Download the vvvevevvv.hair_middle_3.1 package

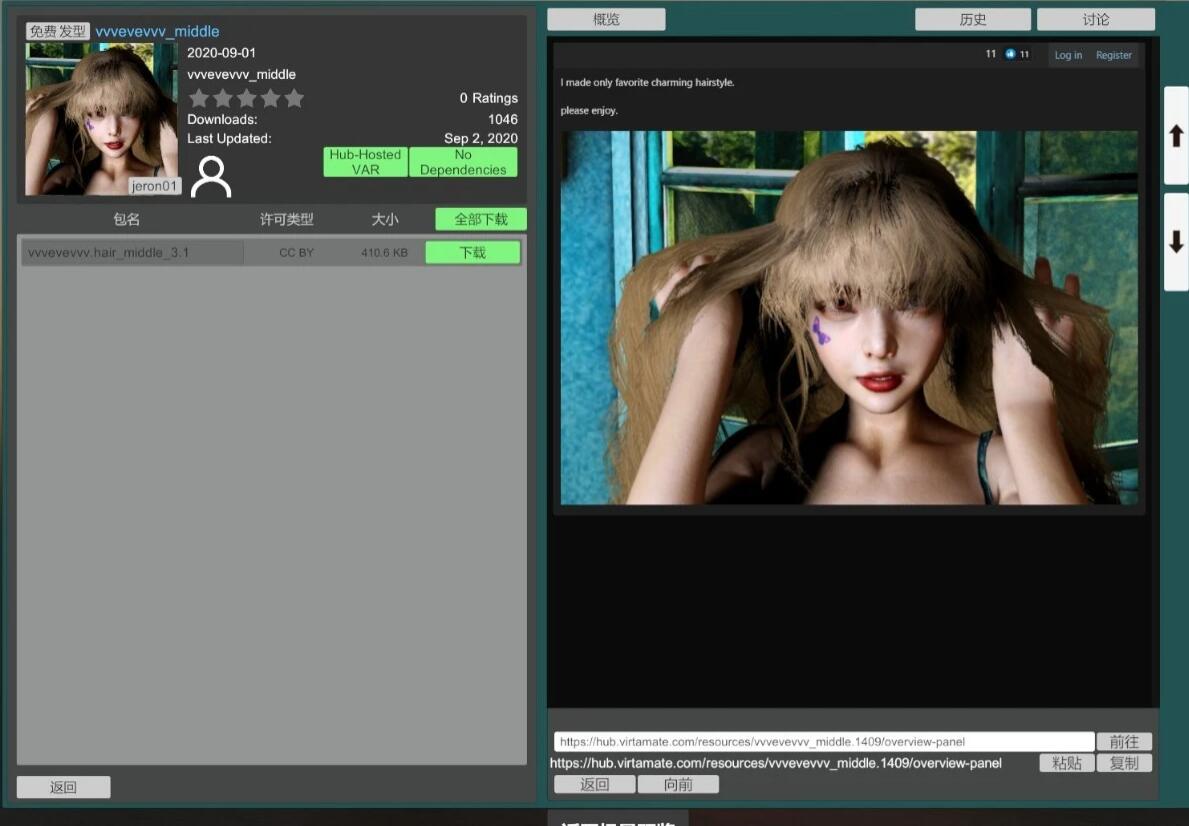tap(472, 252)
